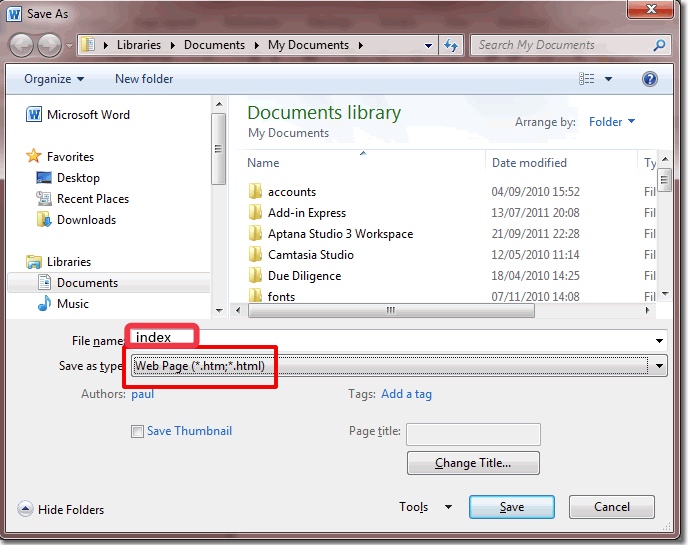
Task: Click the Search My Documents box
Action: click(570, 45)
